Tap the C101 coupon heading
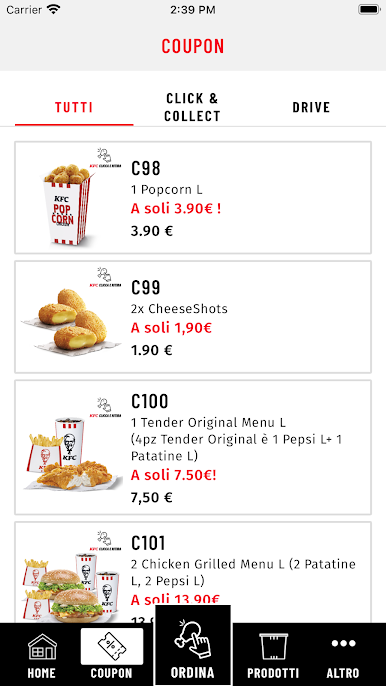This screenshot has height=686, width=386. [148, 543]
